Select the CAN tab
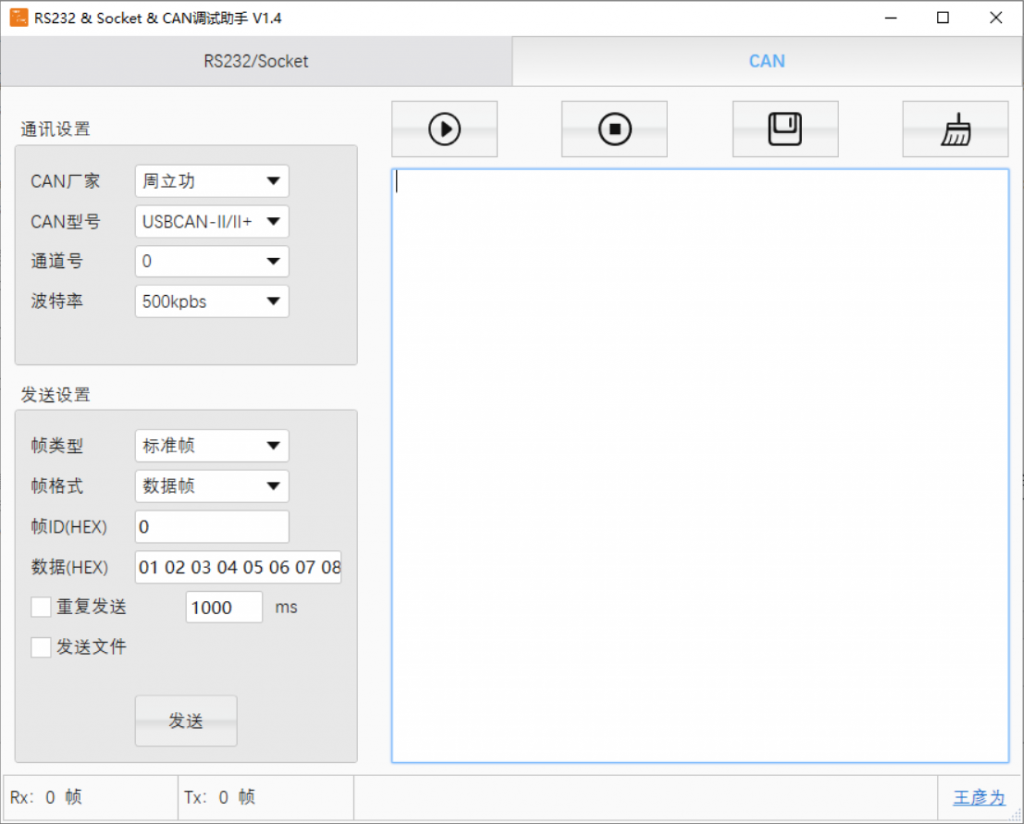This screenshot has height=824, width=1024. pos(767,61)
